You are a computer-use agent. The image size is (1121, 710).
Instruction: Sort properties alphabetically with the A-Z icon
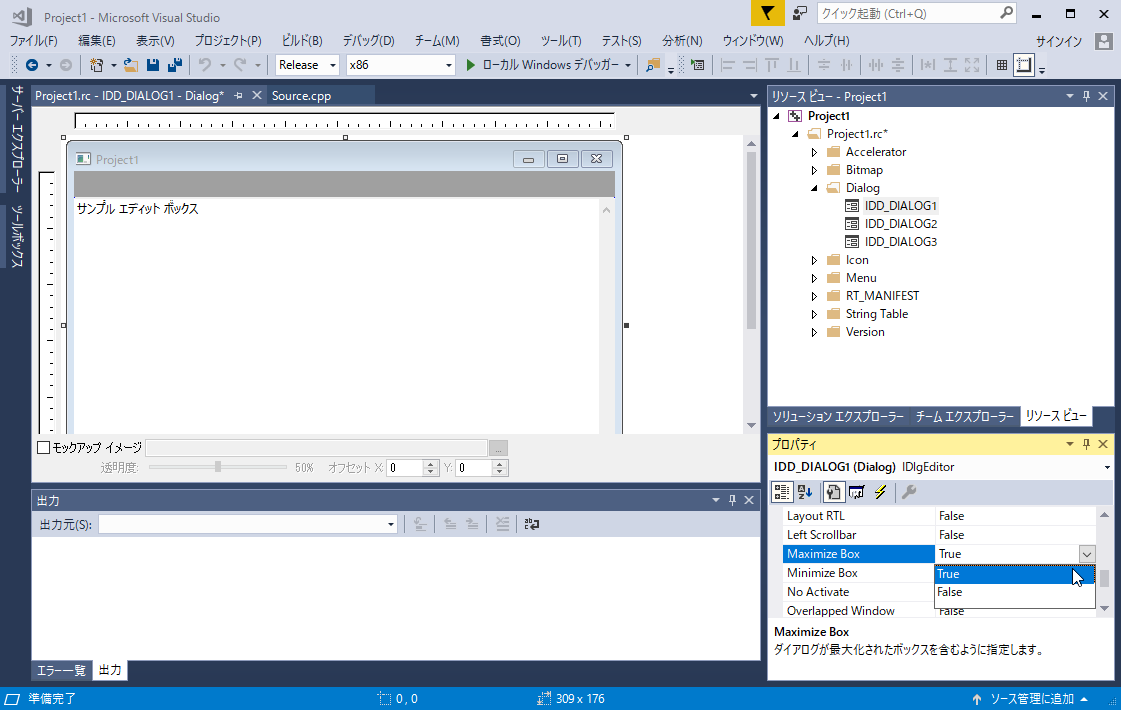(x=805, y=492)
